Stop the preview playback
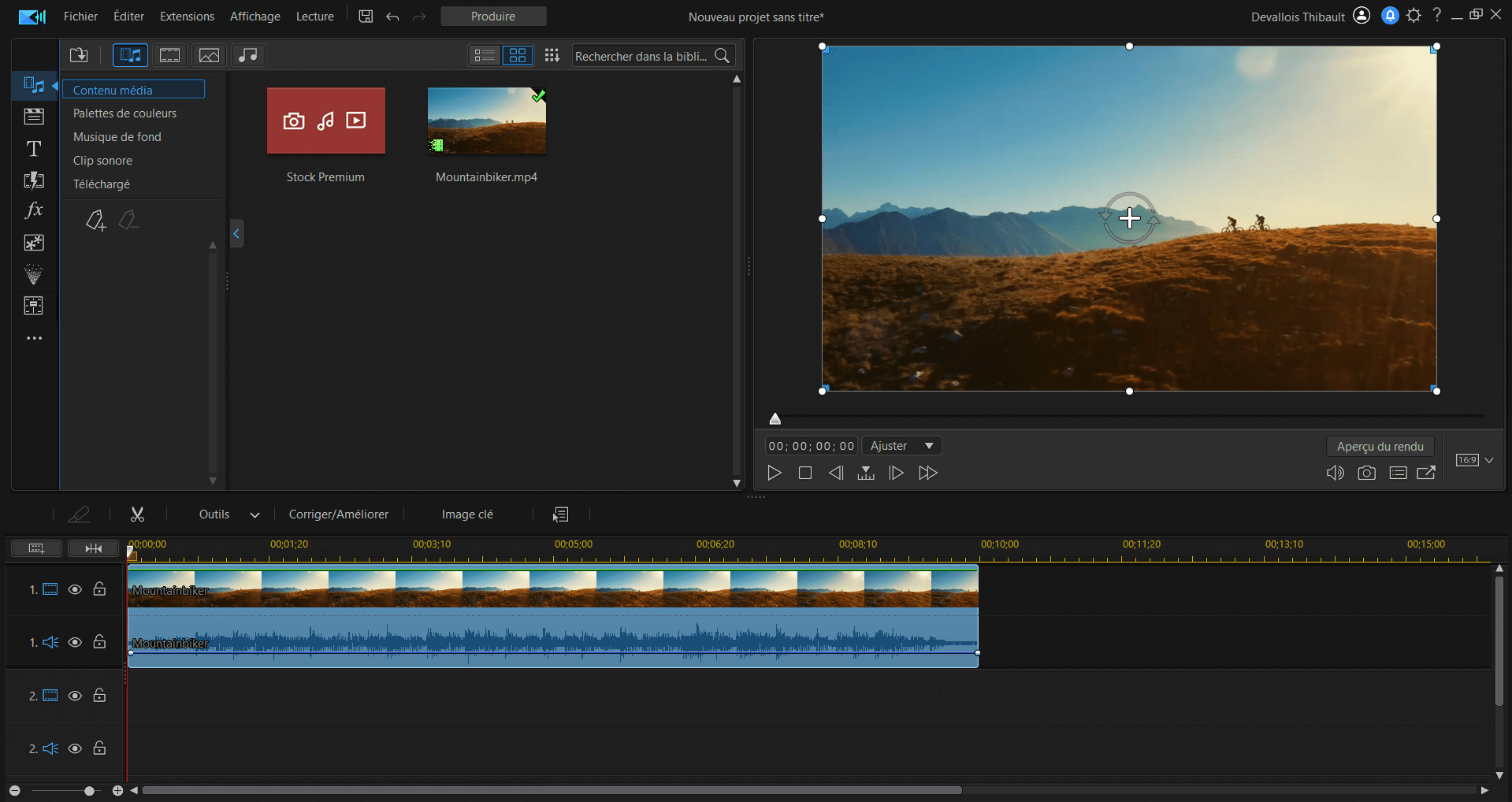 pos(805,473)
